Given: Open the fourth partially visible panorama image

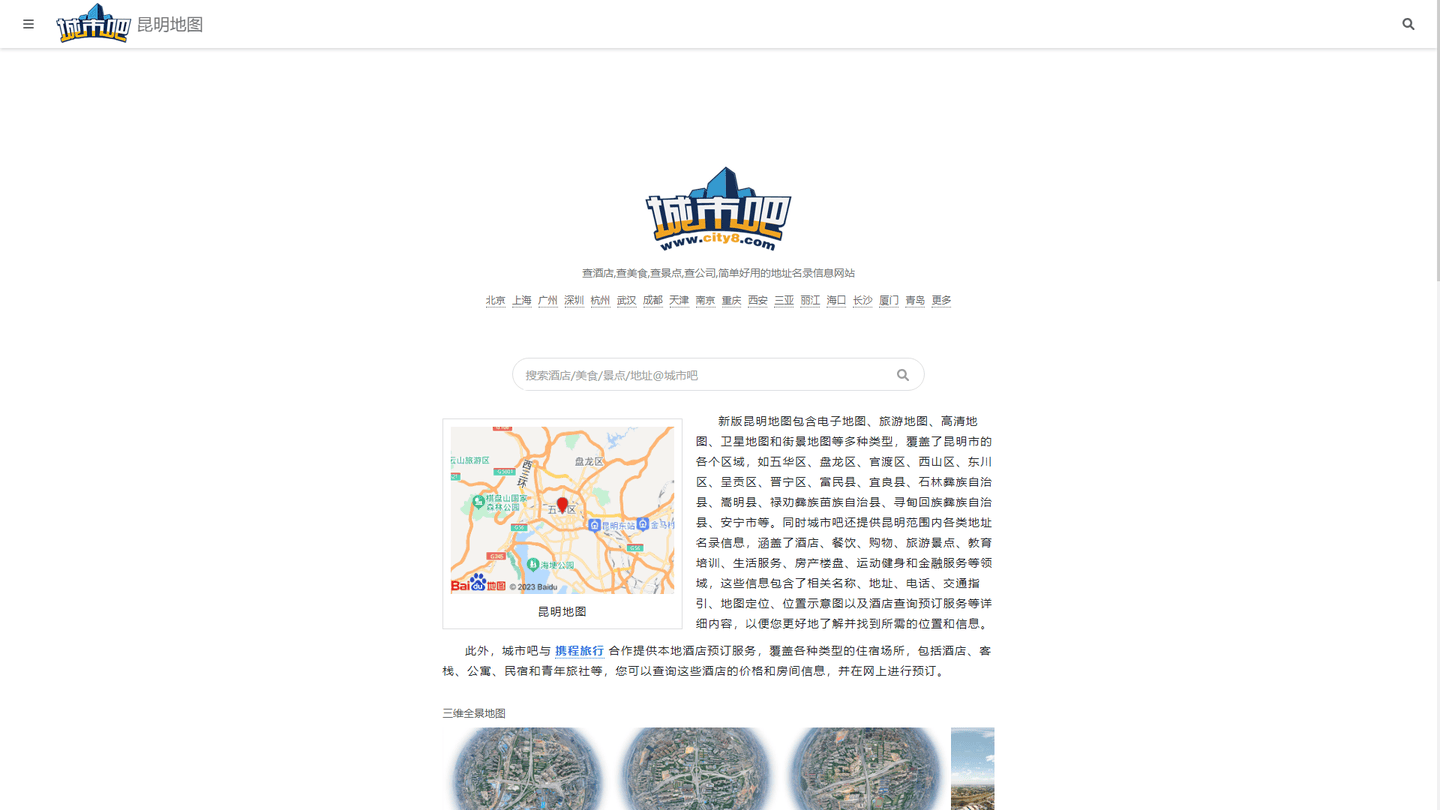Looking at the screenshot, I should coord(972,768).
